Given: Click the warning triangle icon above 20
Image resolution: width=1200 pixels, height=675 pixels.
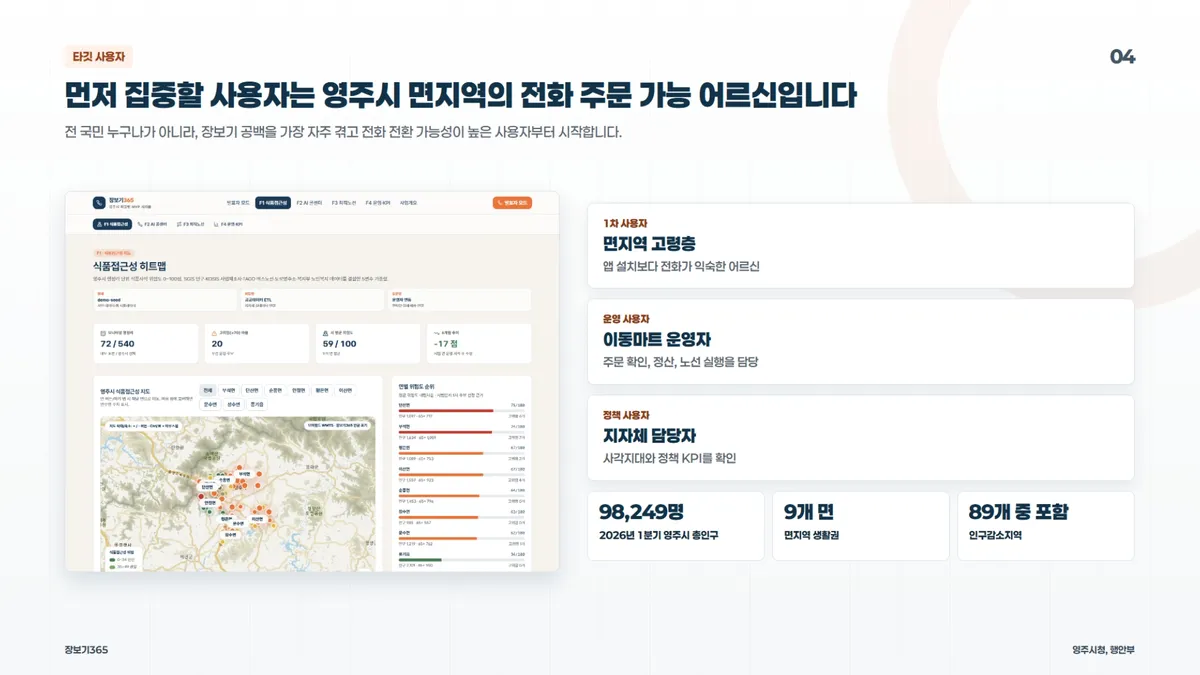Looking at the screenshot, I should (x=214, y=333).
